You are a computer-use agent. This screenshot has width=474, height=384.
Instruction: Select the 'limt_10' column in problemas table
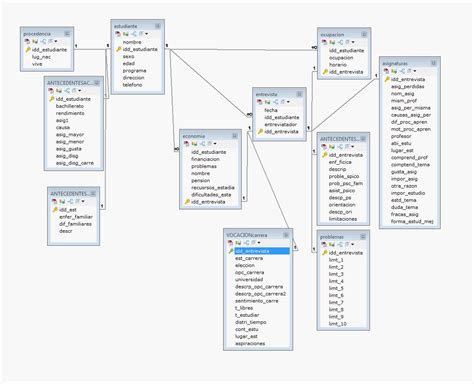pyautogui.click(x=338, y=324)
